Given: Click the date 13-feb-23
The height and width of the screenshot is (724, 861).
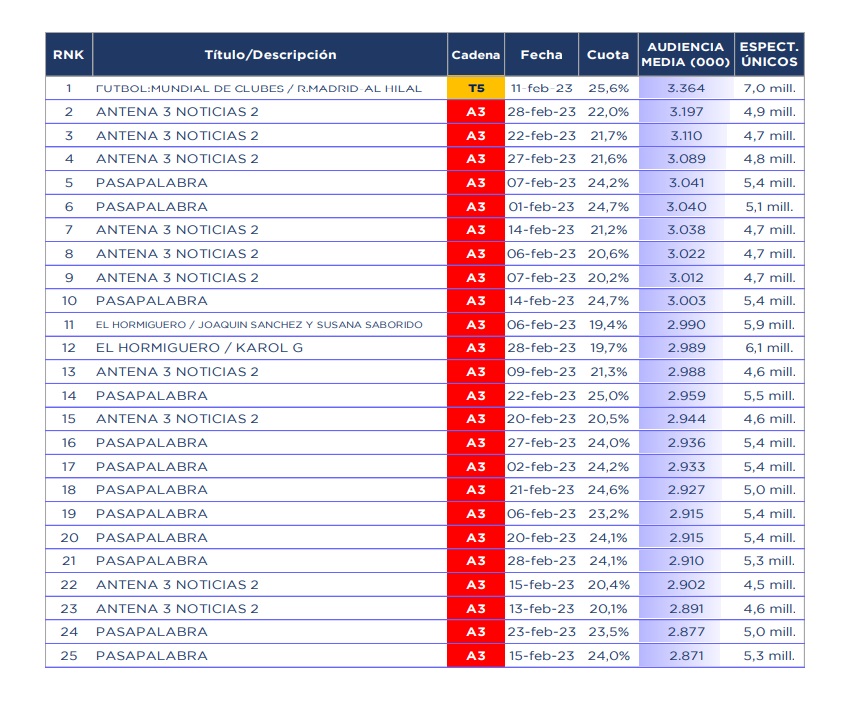Looking at the screenshot, I should click(x=541, y=609).
